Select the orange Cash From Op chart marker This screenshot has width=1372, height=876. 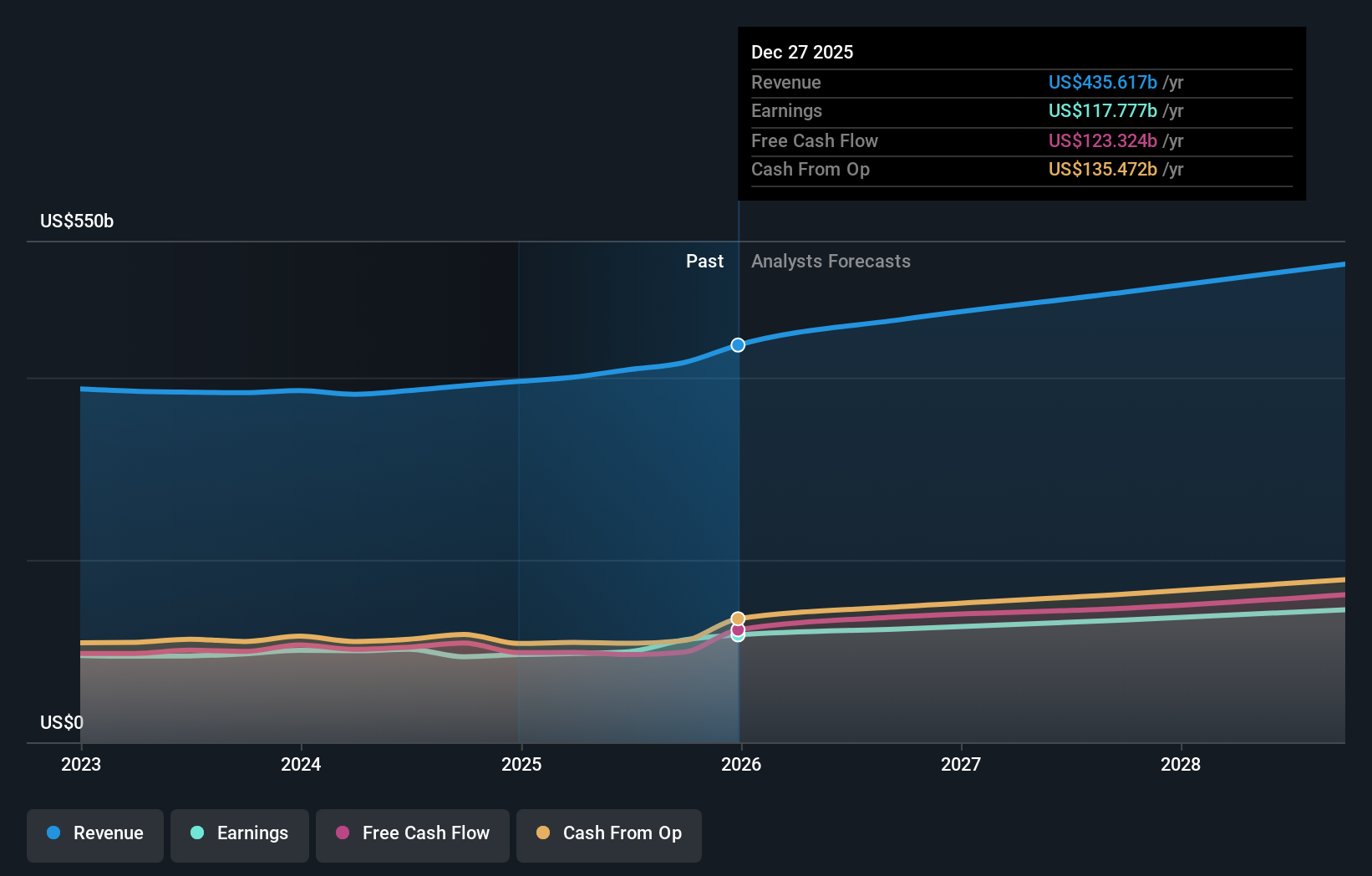(738, 617)
